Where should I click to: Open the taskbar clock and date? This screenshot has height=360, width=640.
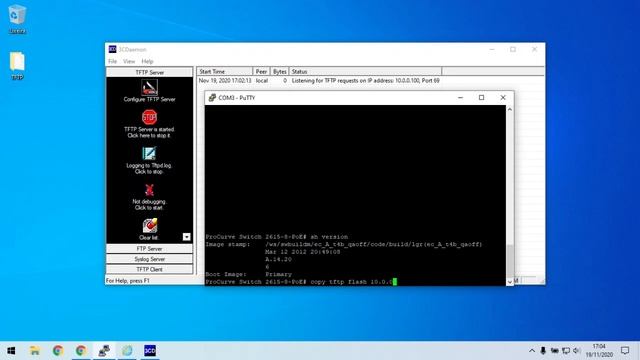coord(599,351)
